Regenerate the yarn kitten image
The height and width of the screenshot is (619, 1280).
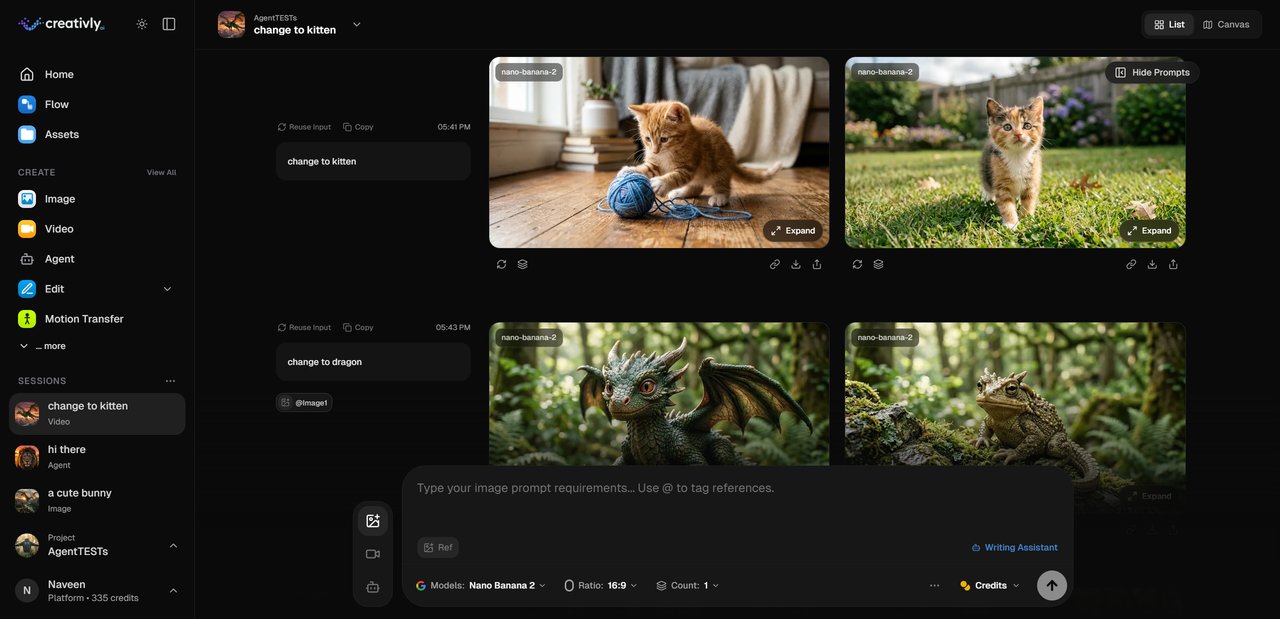point(501,265)
